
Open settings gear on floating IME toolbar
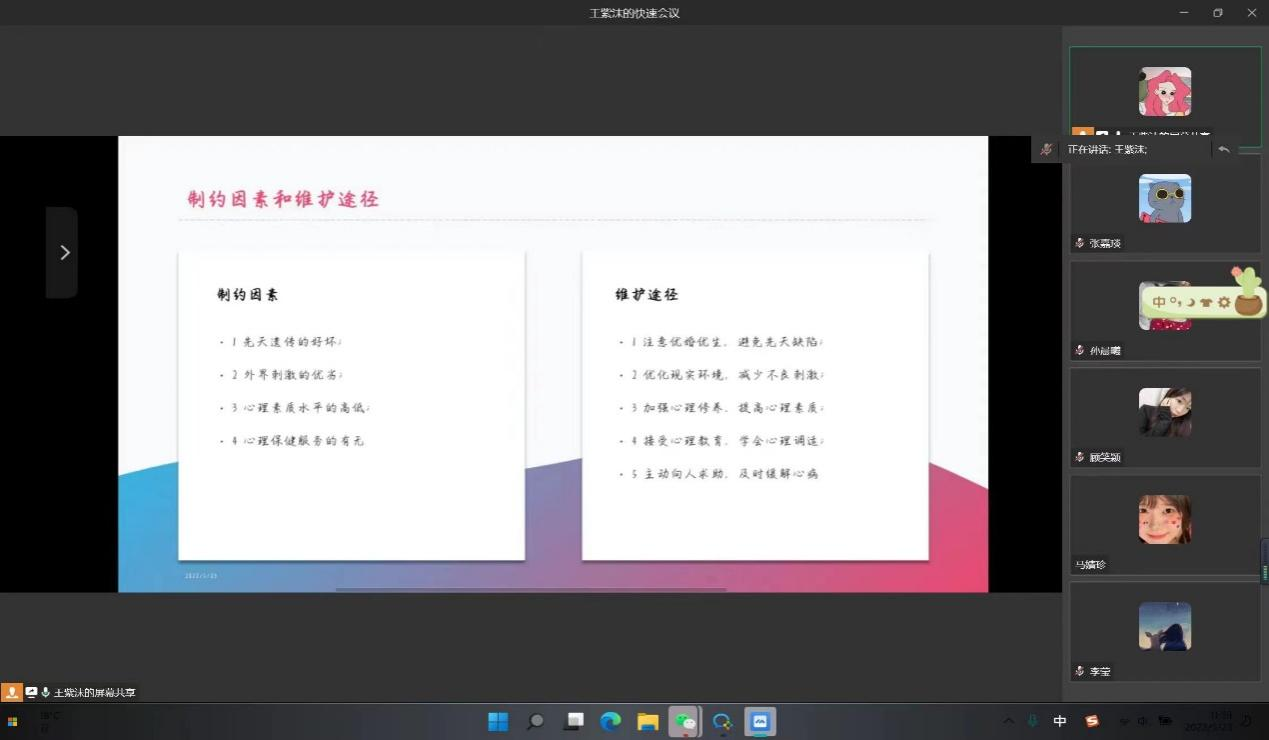click(1223, 302)
